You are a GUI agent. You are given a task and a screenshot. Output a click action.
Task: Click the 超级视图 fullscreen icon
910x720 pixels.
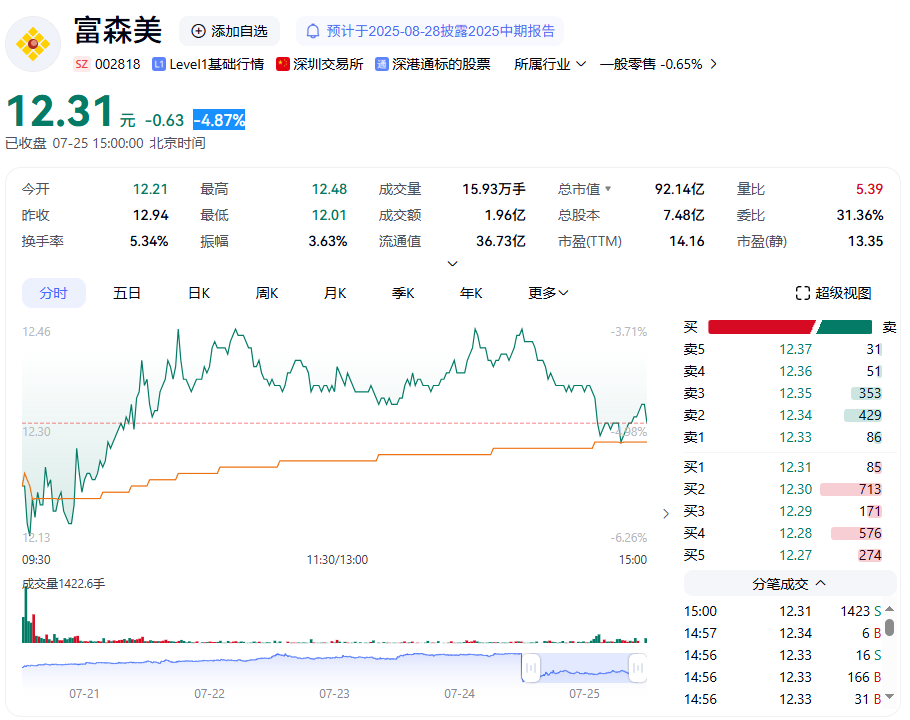click(x=803, y=293)
